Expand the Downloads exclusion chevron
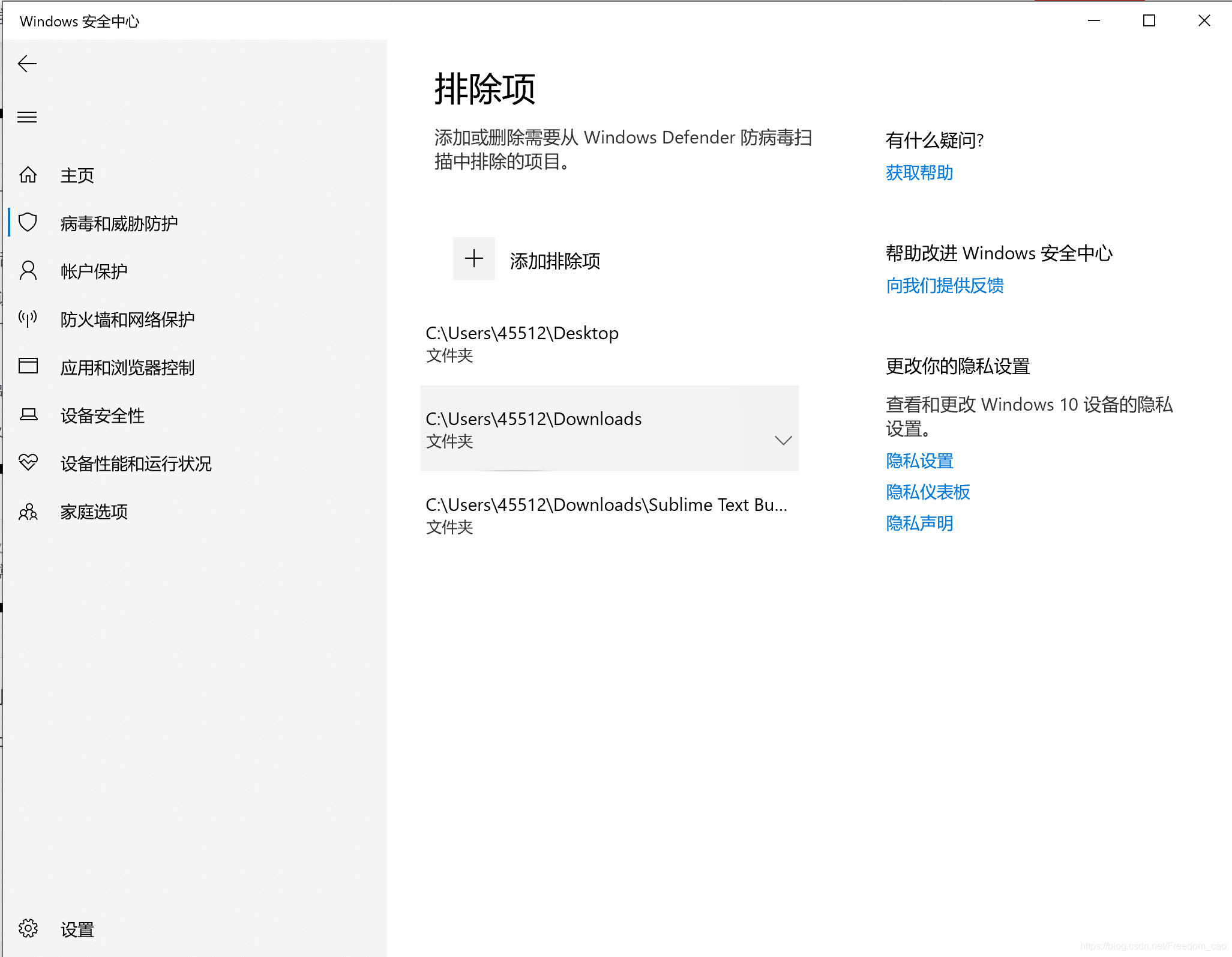Image resolution: width=1232 pixels, height=957 pixels. point(783,441)
